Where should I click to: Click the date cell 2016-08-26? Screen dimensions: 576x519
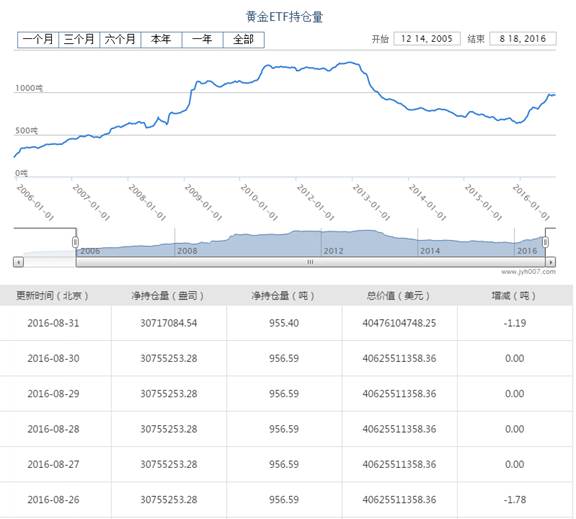pyautogui.click(x=53, y=500)
